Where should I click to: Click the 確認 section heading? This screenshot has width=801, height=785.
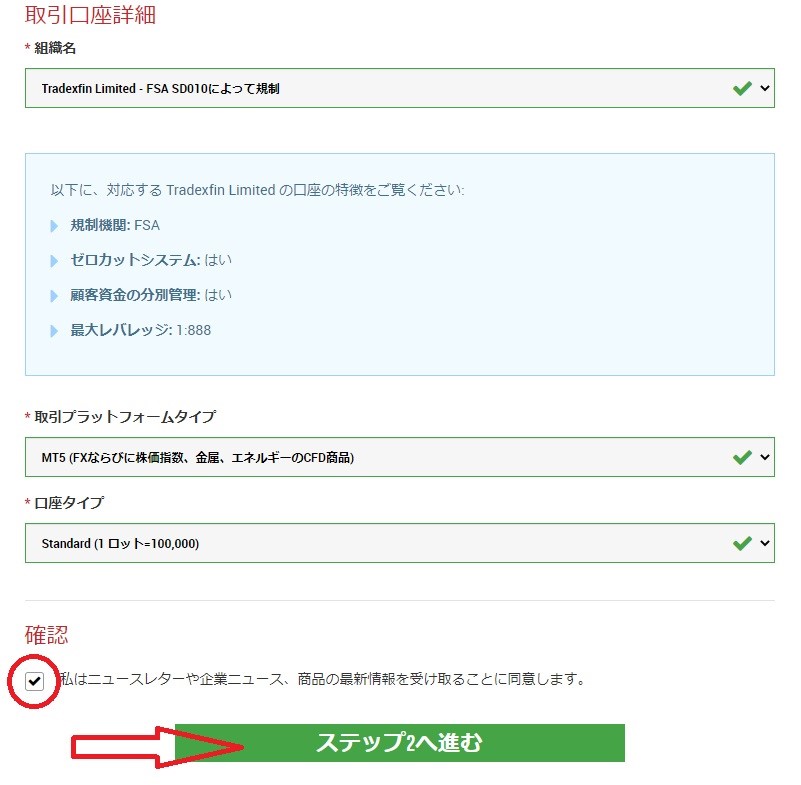coord(46,634)
